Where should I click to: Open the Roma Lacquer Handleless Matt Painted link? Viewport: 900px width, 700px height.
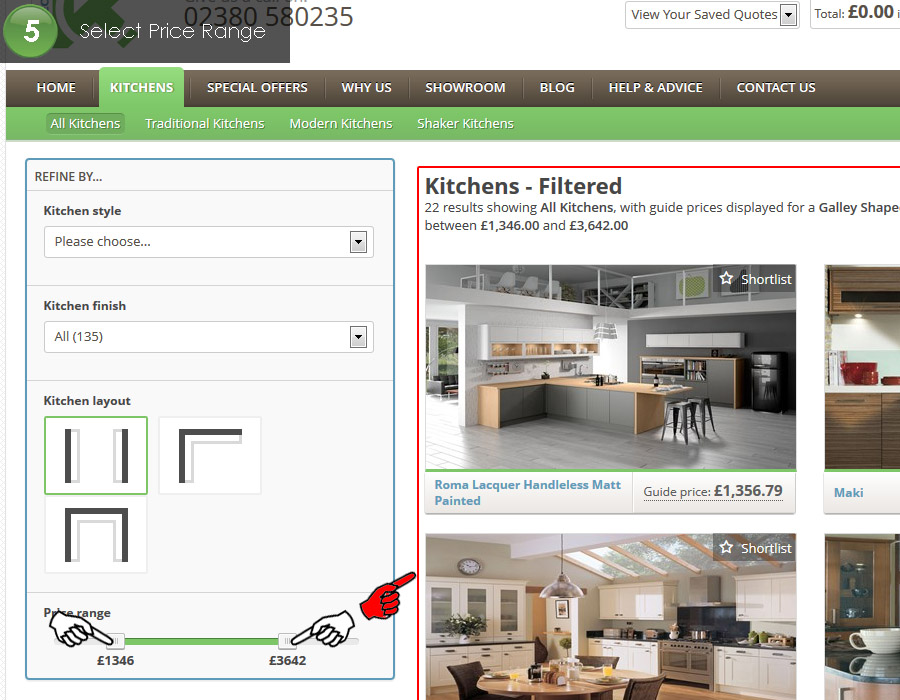pos(527,492)
